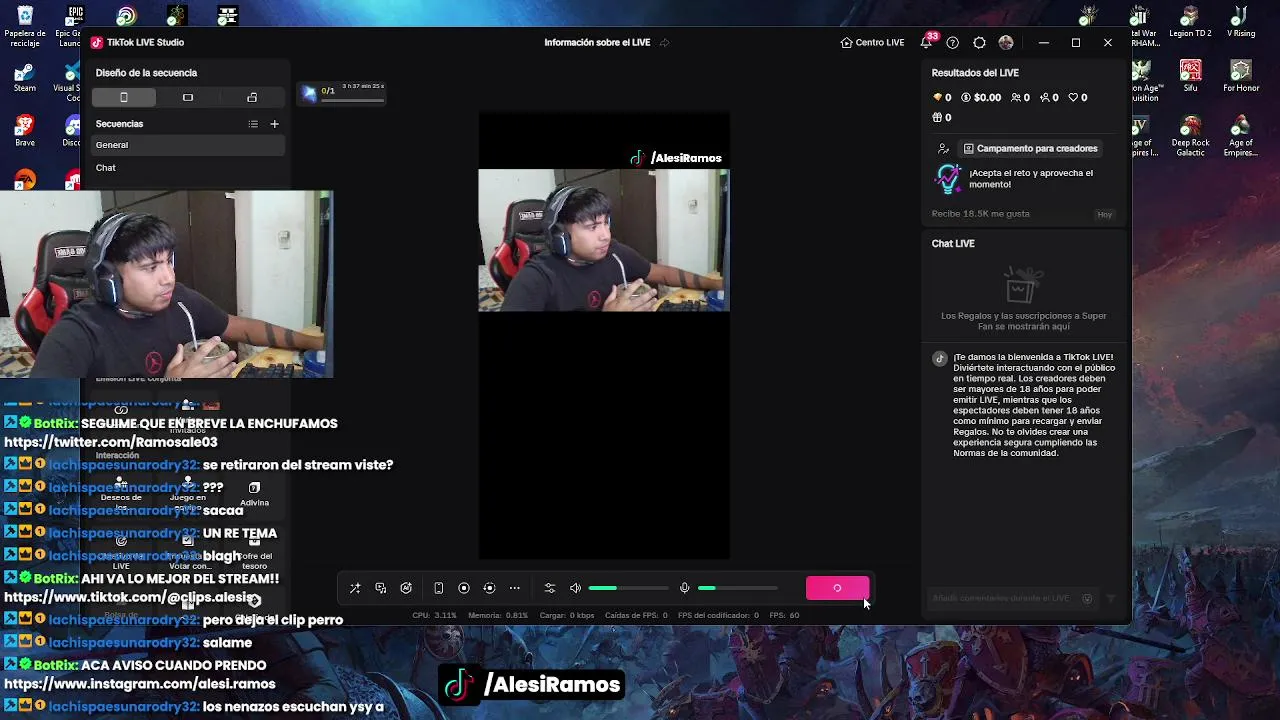Select landscape layout in Diseño de la secuencia
This screenshot has height=720, width=1280.
[188, 97]
